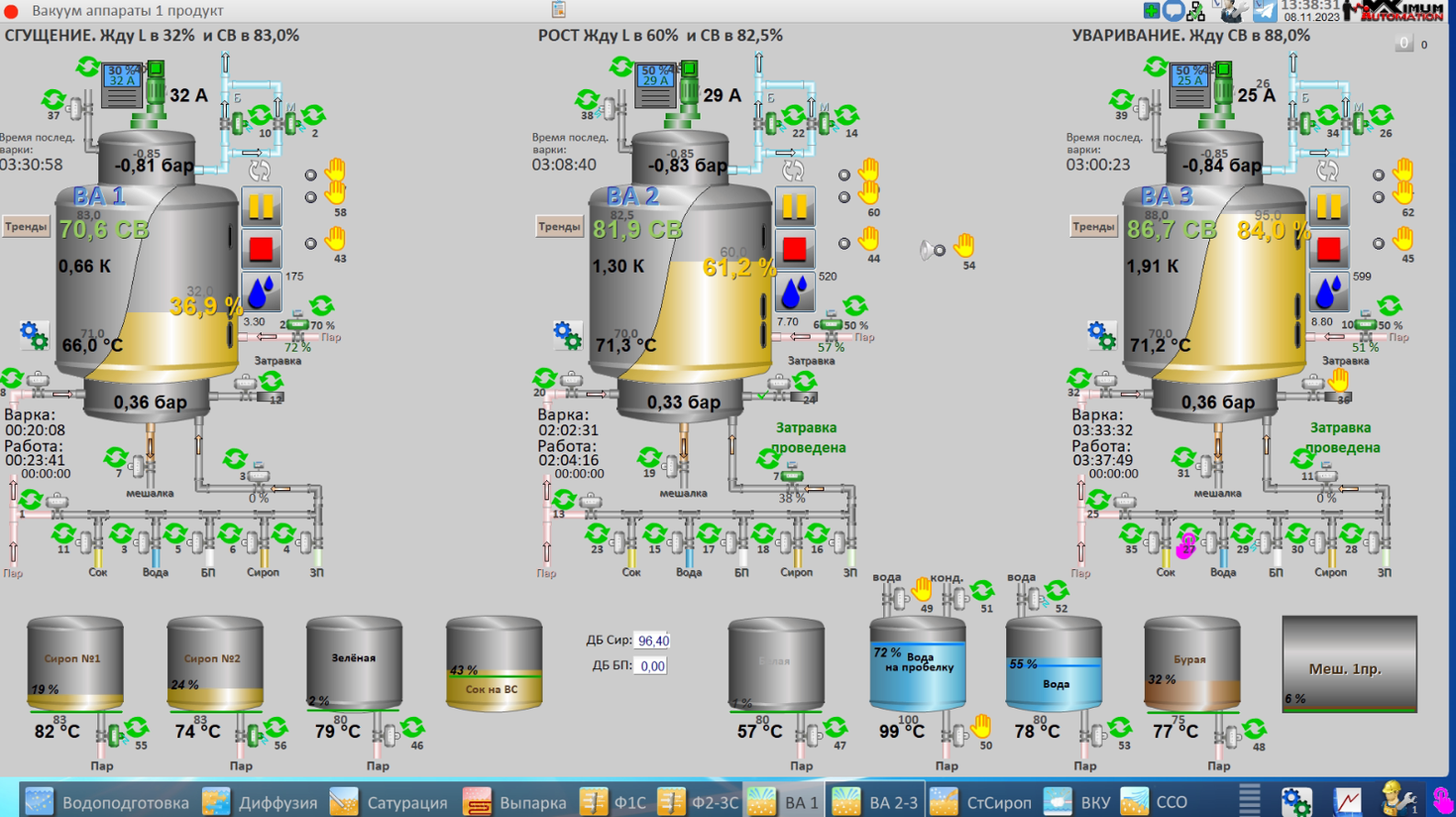The width and height of the screenshot is (1456, 817).
Task: Open the Тренды button of ВА 3
Action: [x=1093, y=227]
